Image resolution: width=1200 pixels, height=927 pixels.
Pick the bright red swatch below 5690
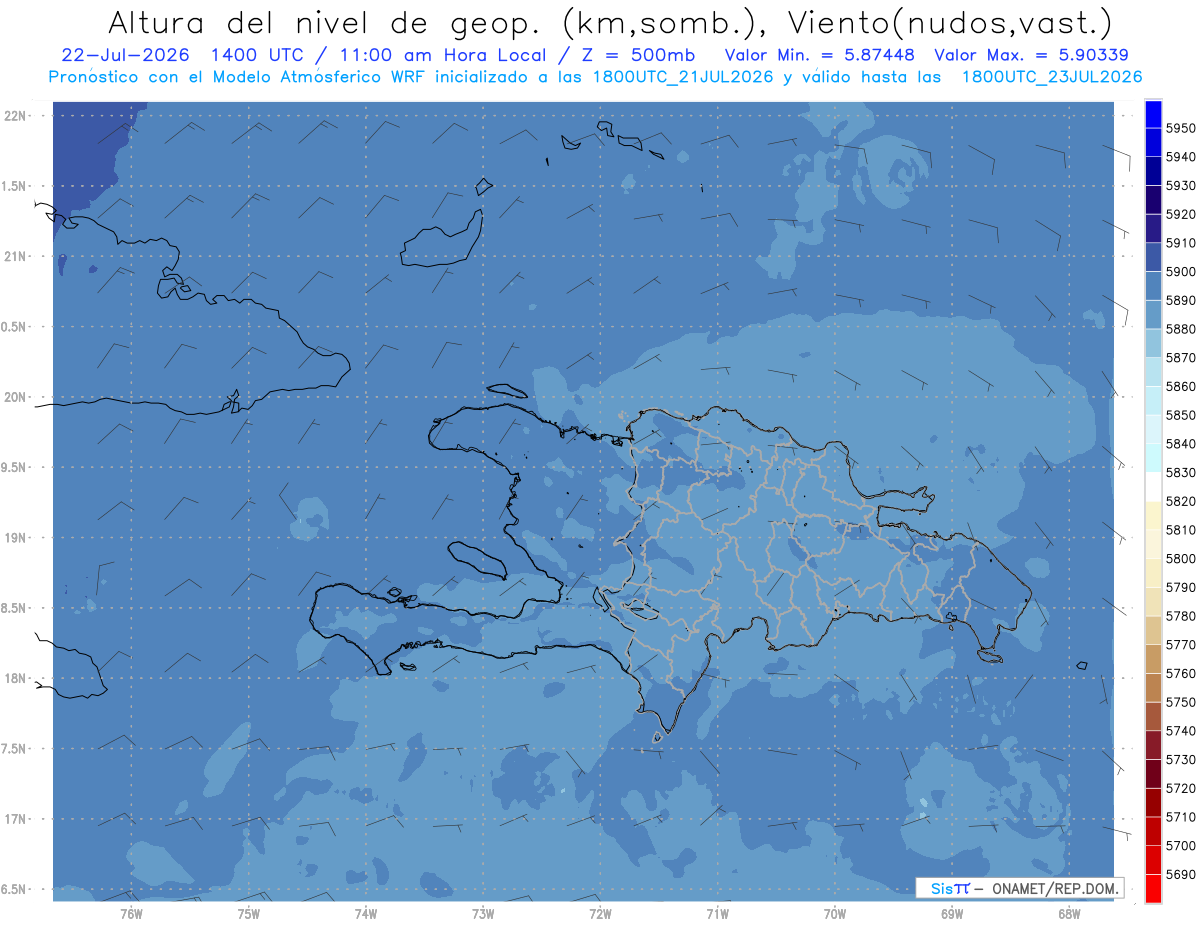(x=1153, y=888)
